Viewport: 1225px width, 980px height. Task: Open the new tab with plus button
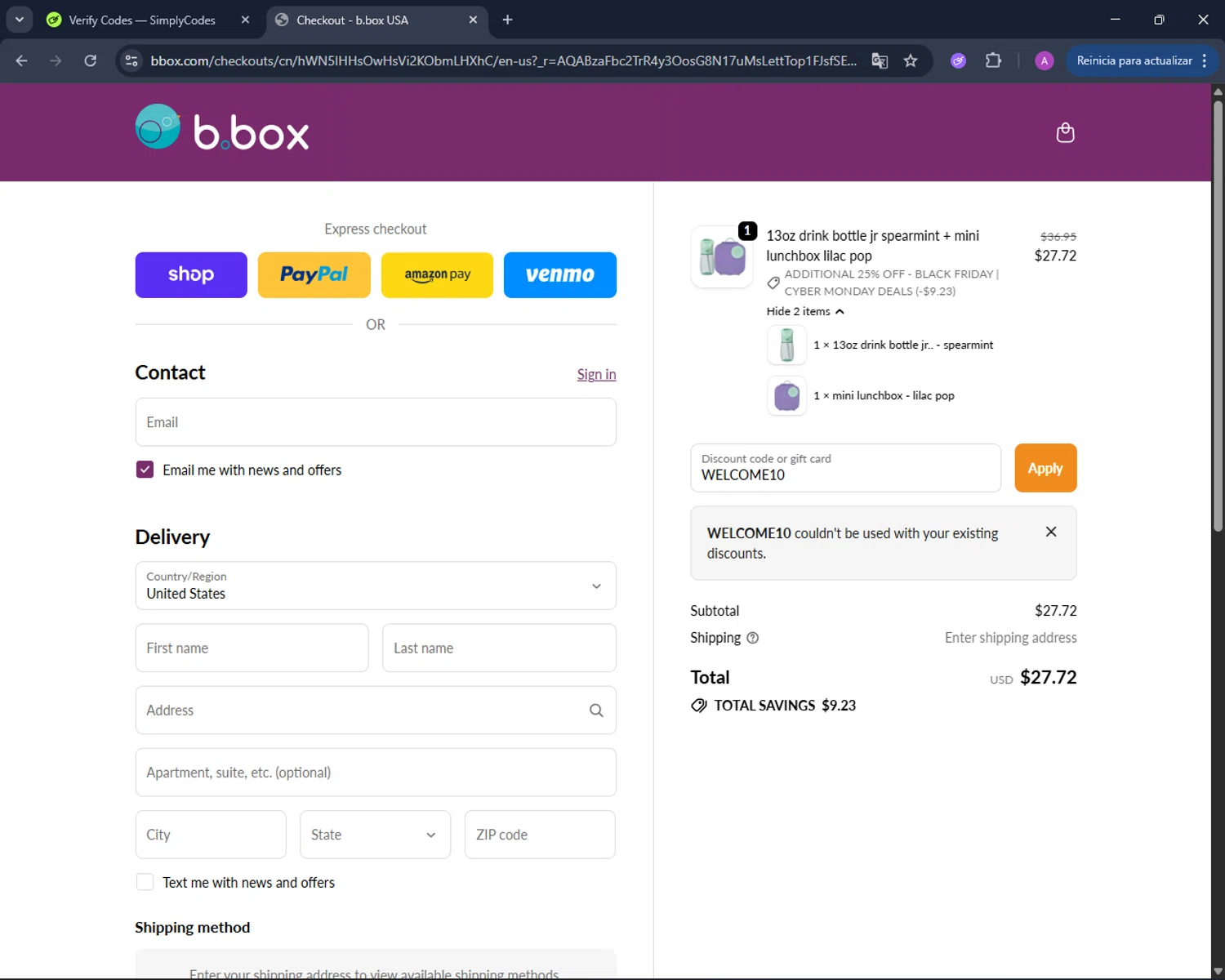pyautogui.click(x=507, y=20)
